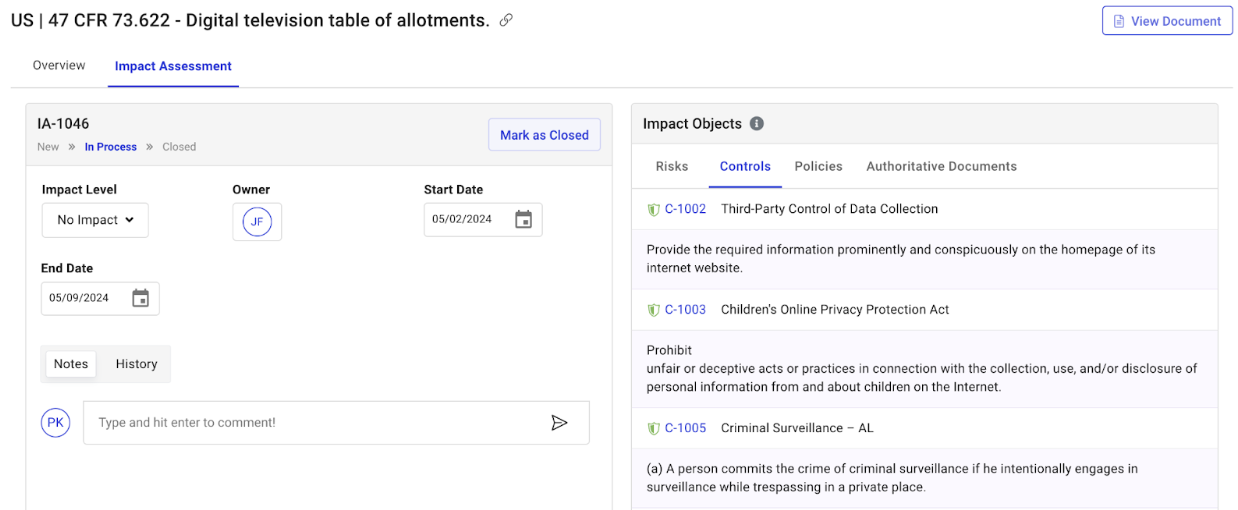Open the Start Date calendar picker icon
1238x510 pixels.
523,220
